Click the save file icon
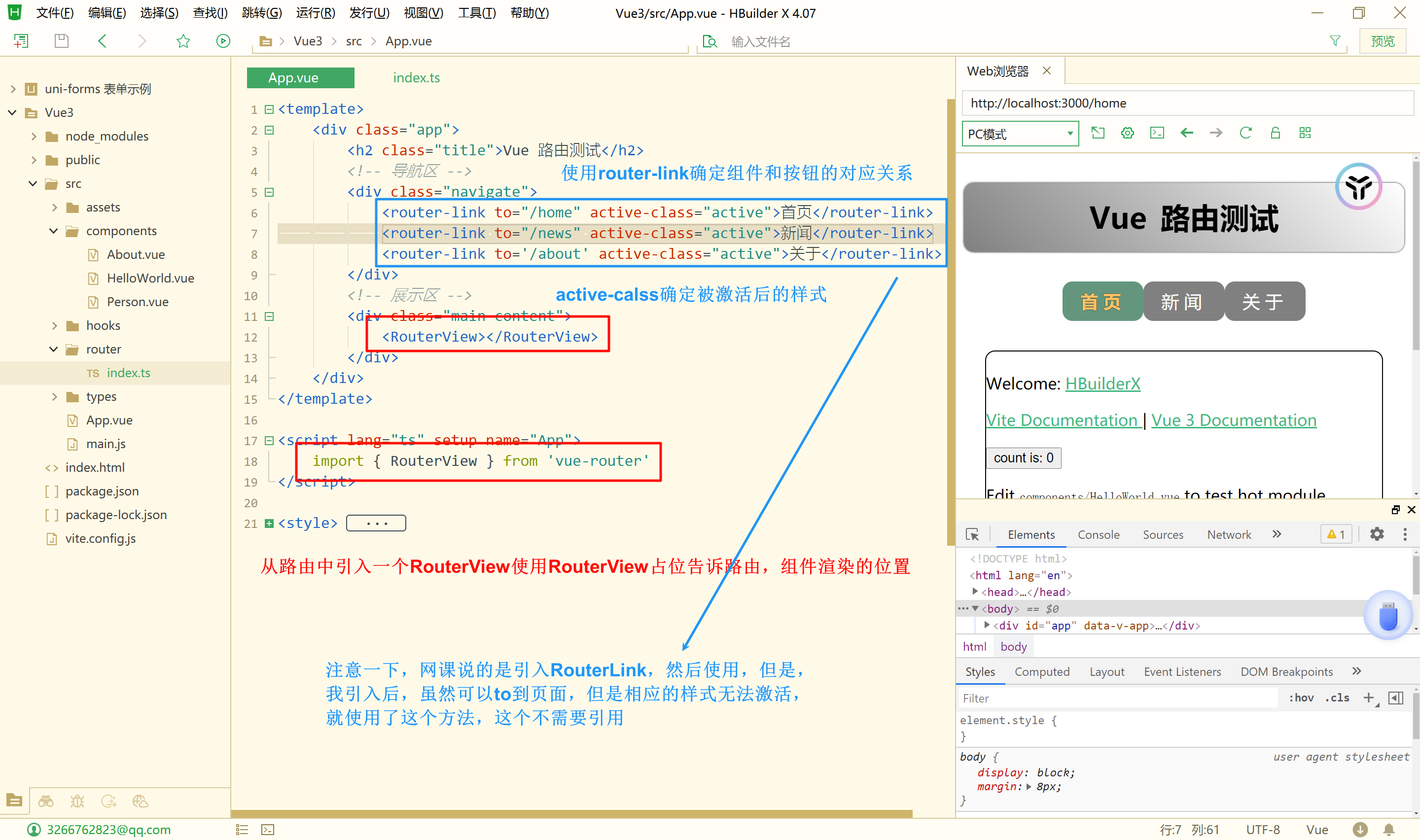The image size is (1420, 840). point(62,41)
